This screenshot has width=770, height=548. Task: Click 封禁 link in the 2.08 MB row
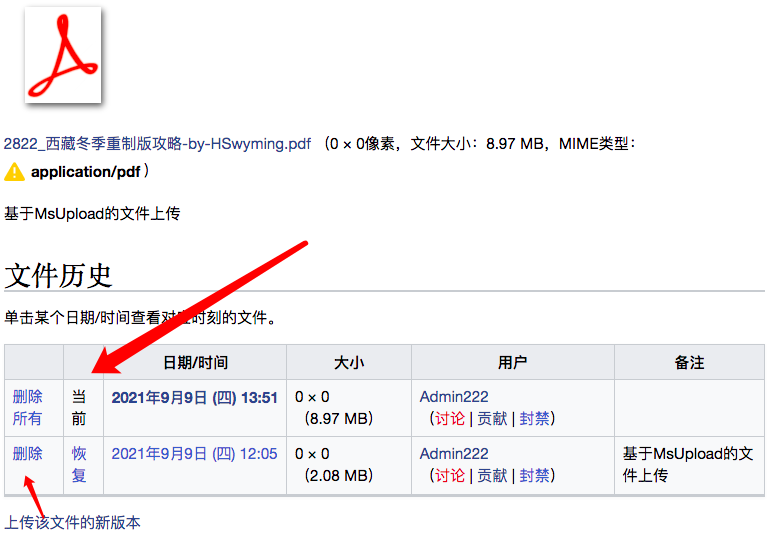(x=535, y=475)
